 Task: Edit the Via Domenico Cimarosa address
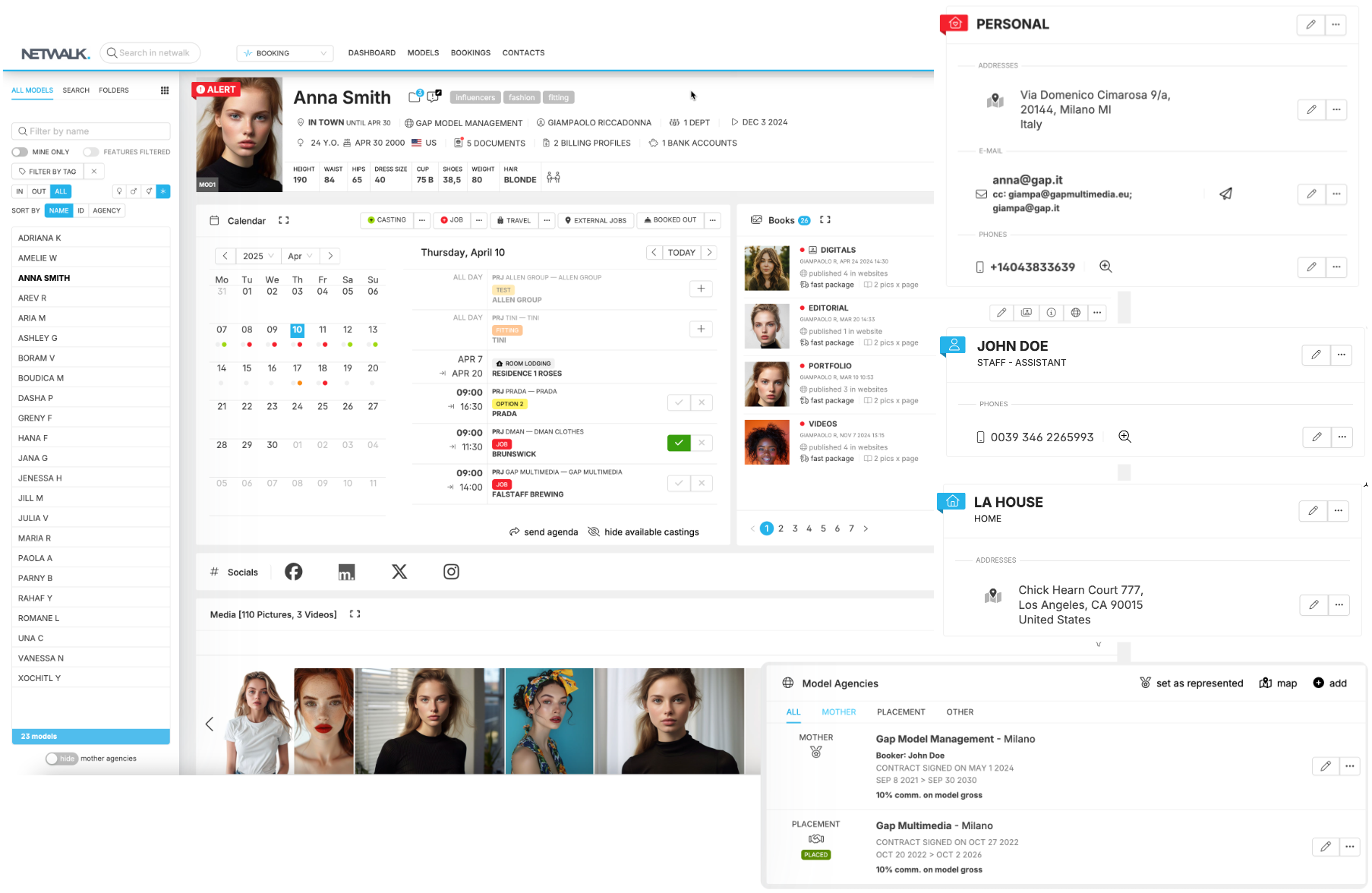pos(1311,109)
